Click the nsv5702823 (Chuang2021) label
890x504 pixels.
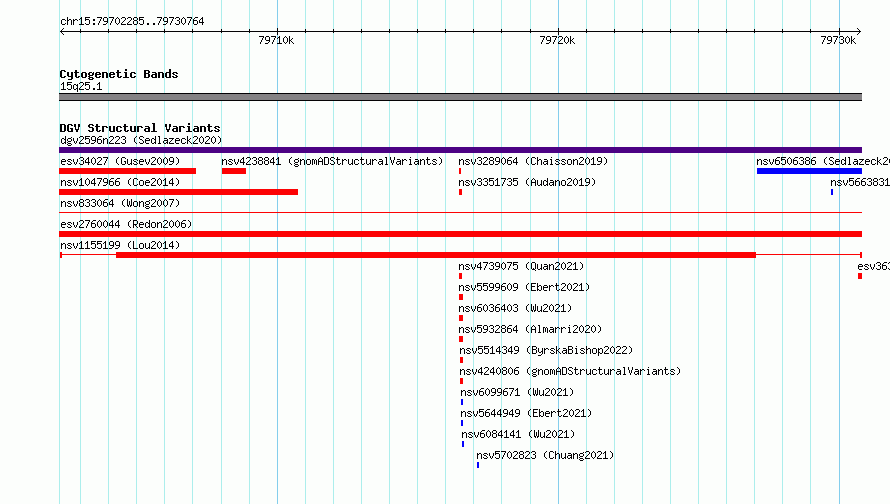545,455
